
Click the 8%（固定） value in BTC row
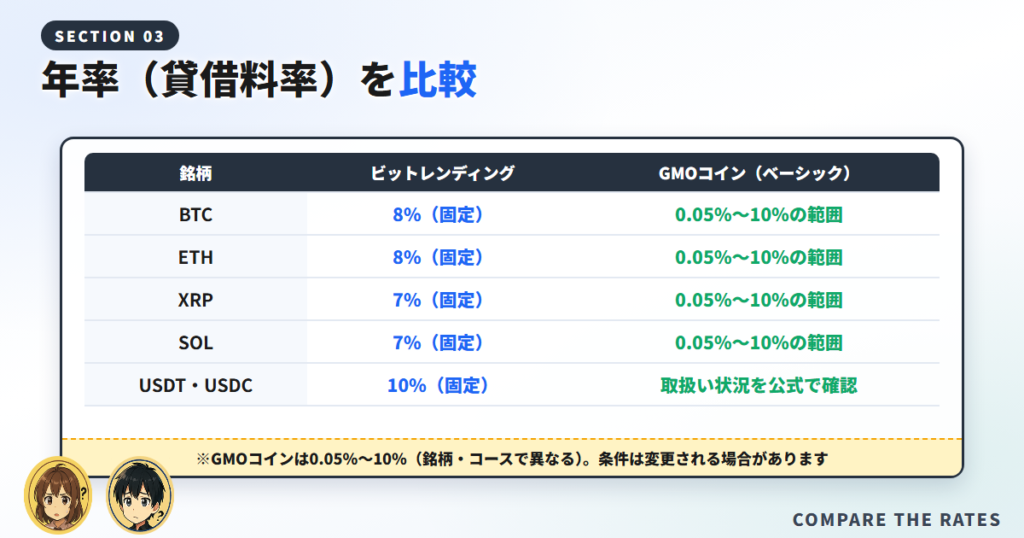pos(438,215)
